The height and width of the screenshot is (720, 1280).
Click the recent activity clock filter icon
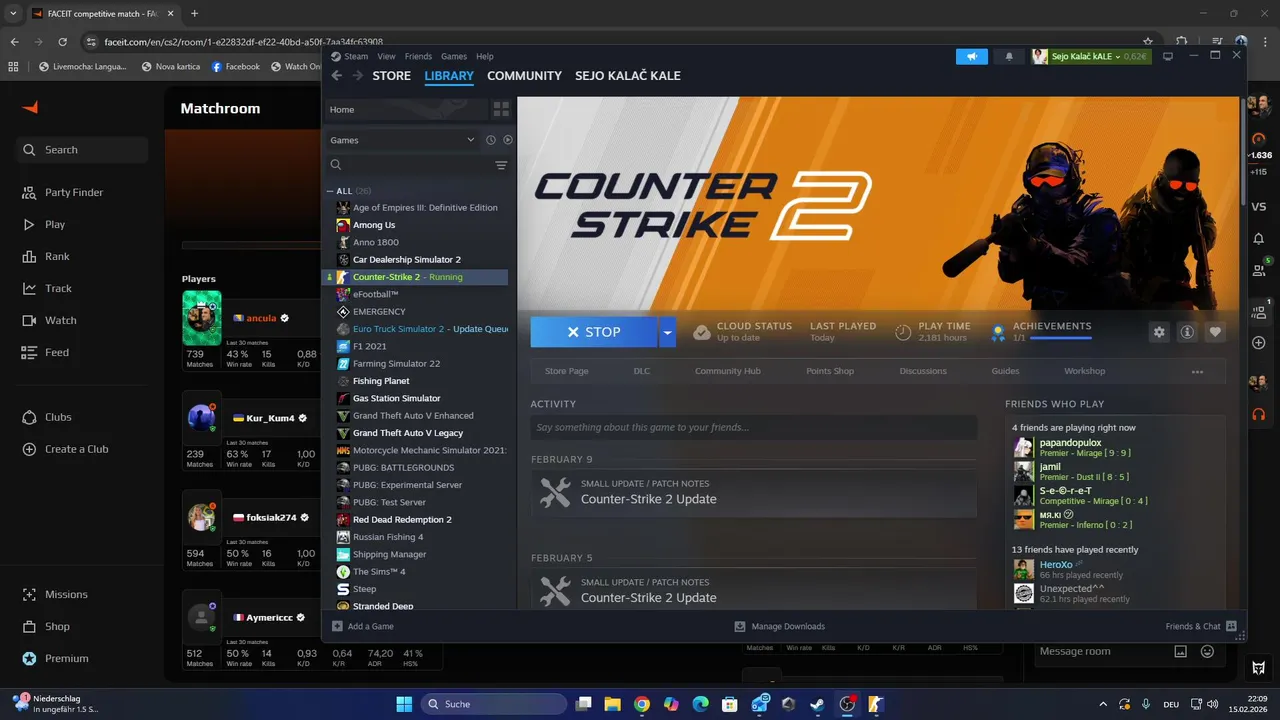pyautogui.click(x=491, y=140)
